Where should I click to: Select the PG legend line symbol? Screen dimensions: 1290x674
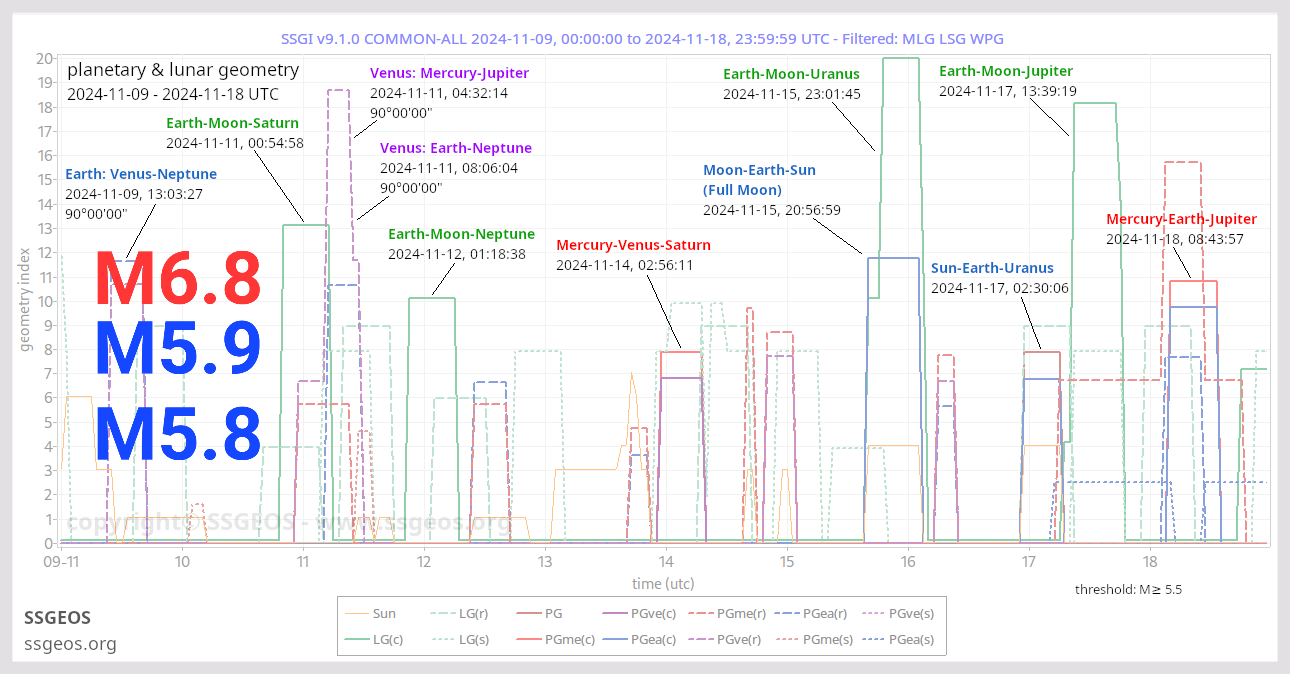(x=527, y=613)
